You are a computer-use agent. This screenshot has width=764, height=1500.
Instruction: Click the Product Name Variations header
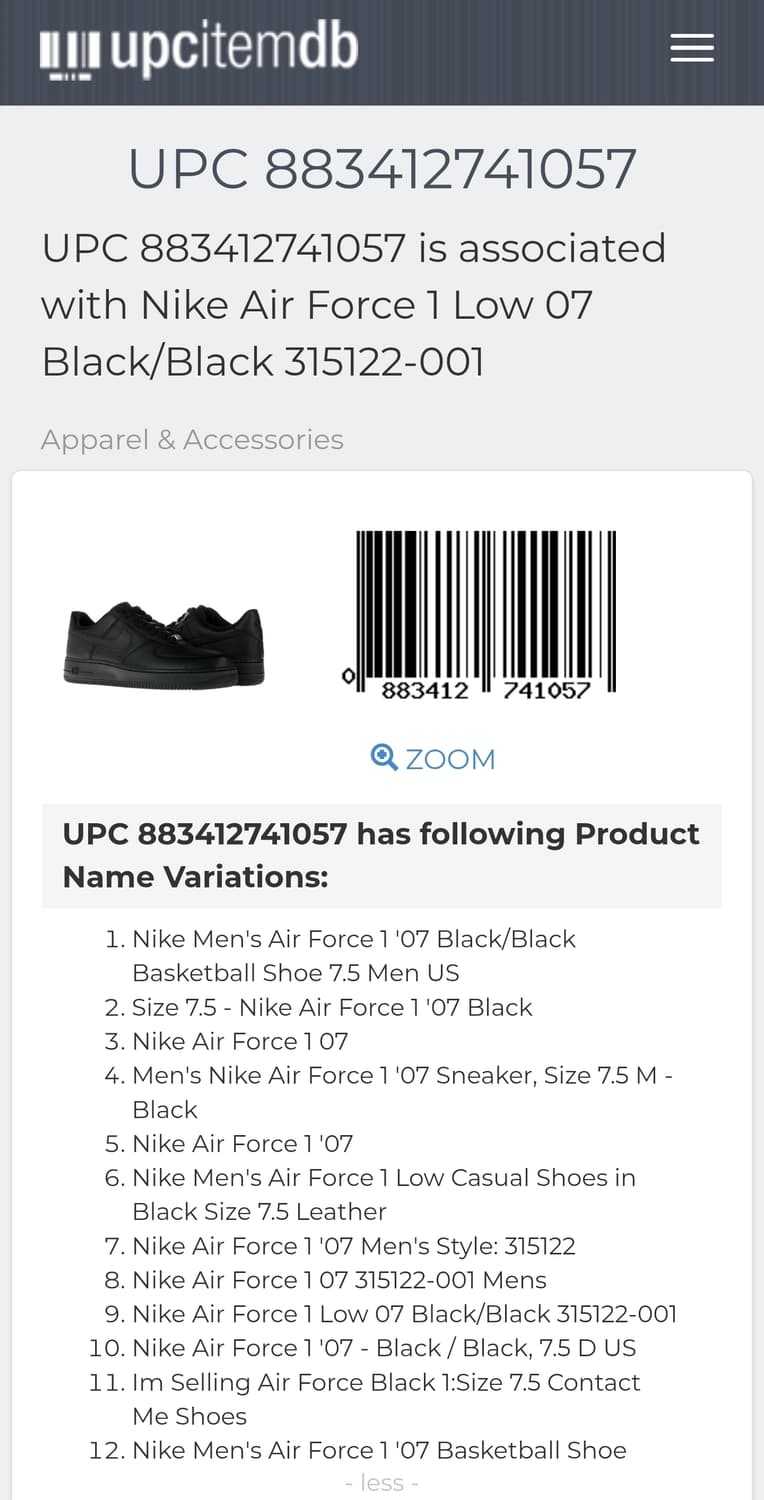[x=381, y=855]
